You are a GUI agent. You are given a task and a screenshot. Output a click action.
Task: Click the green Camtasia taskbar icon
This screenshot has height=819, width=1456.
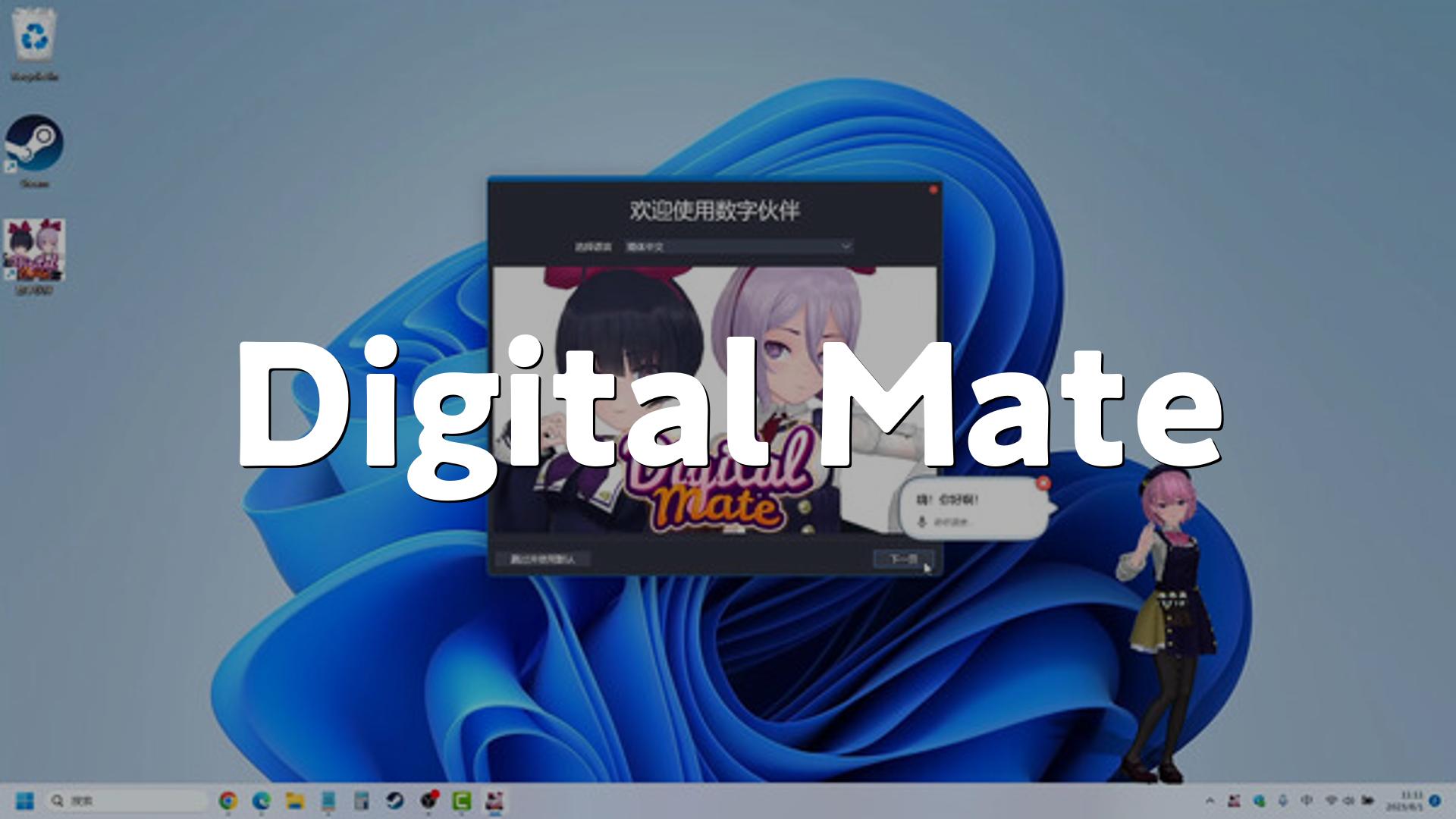462,801
